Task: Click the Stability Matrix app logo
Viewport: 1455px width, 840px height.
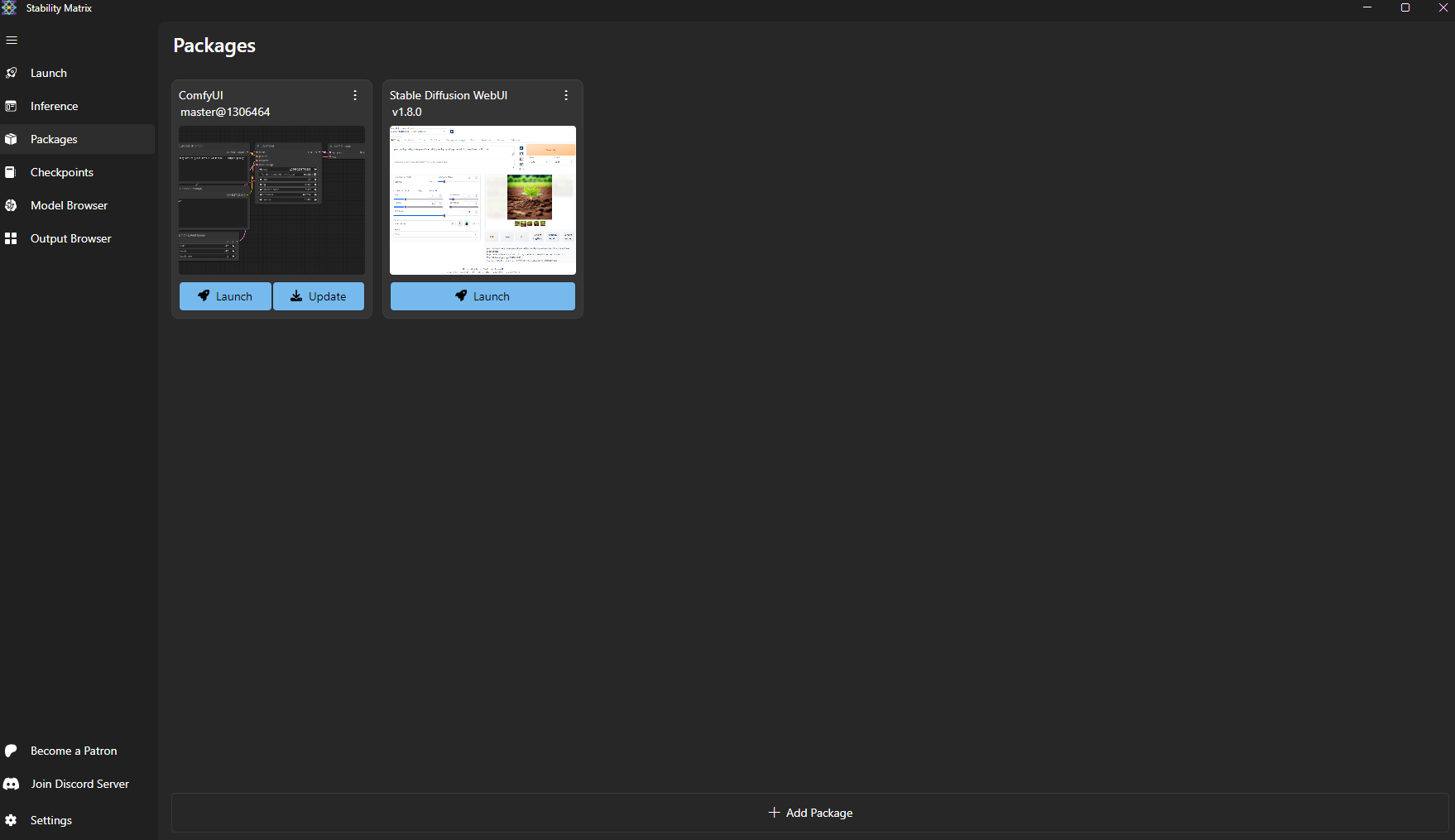Action: [9, 7]
